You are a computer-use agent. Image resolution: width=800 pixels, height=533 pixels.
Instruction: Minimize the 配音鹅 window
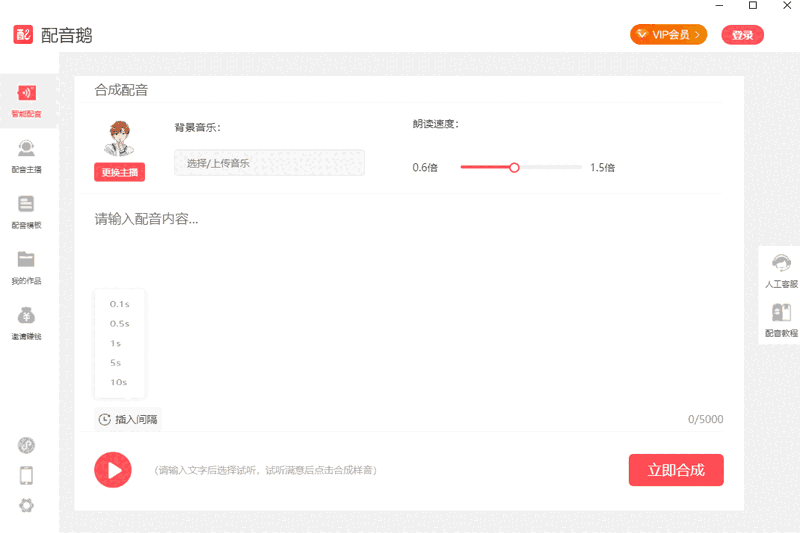point(719,6)
